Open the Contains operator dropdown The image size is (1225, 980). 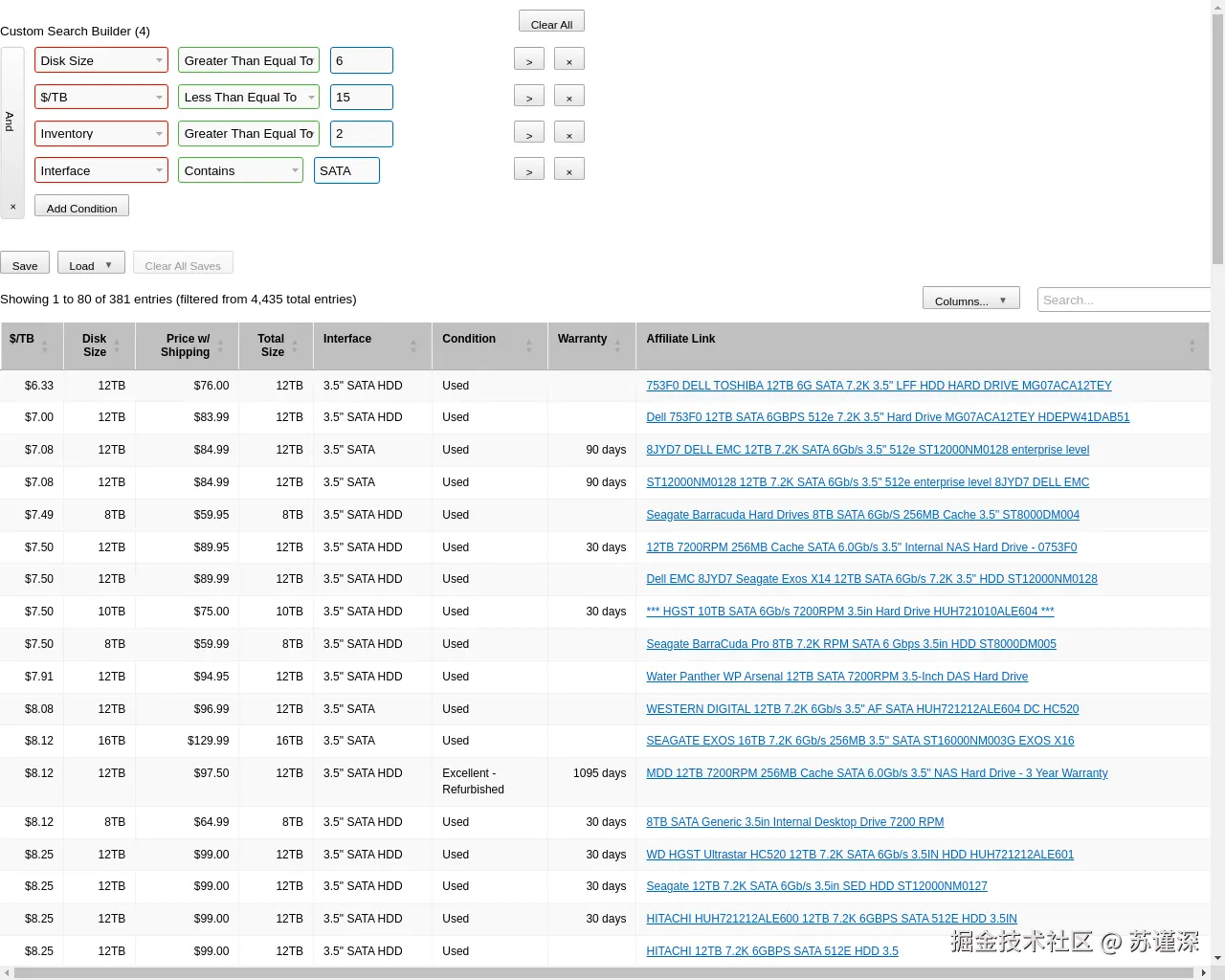click(240, 169)
